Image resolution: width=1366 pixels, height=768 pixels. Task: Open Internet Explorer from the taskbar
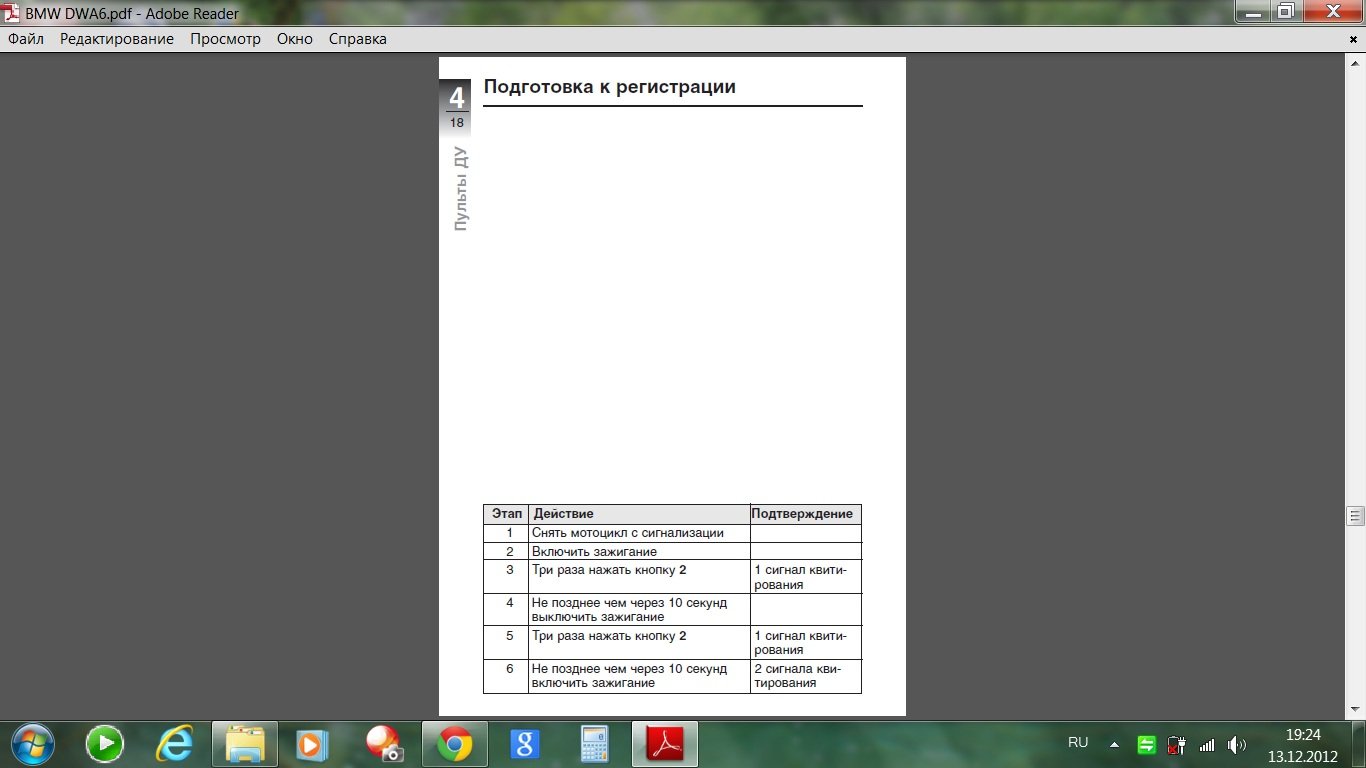click(x=174, y=744)
